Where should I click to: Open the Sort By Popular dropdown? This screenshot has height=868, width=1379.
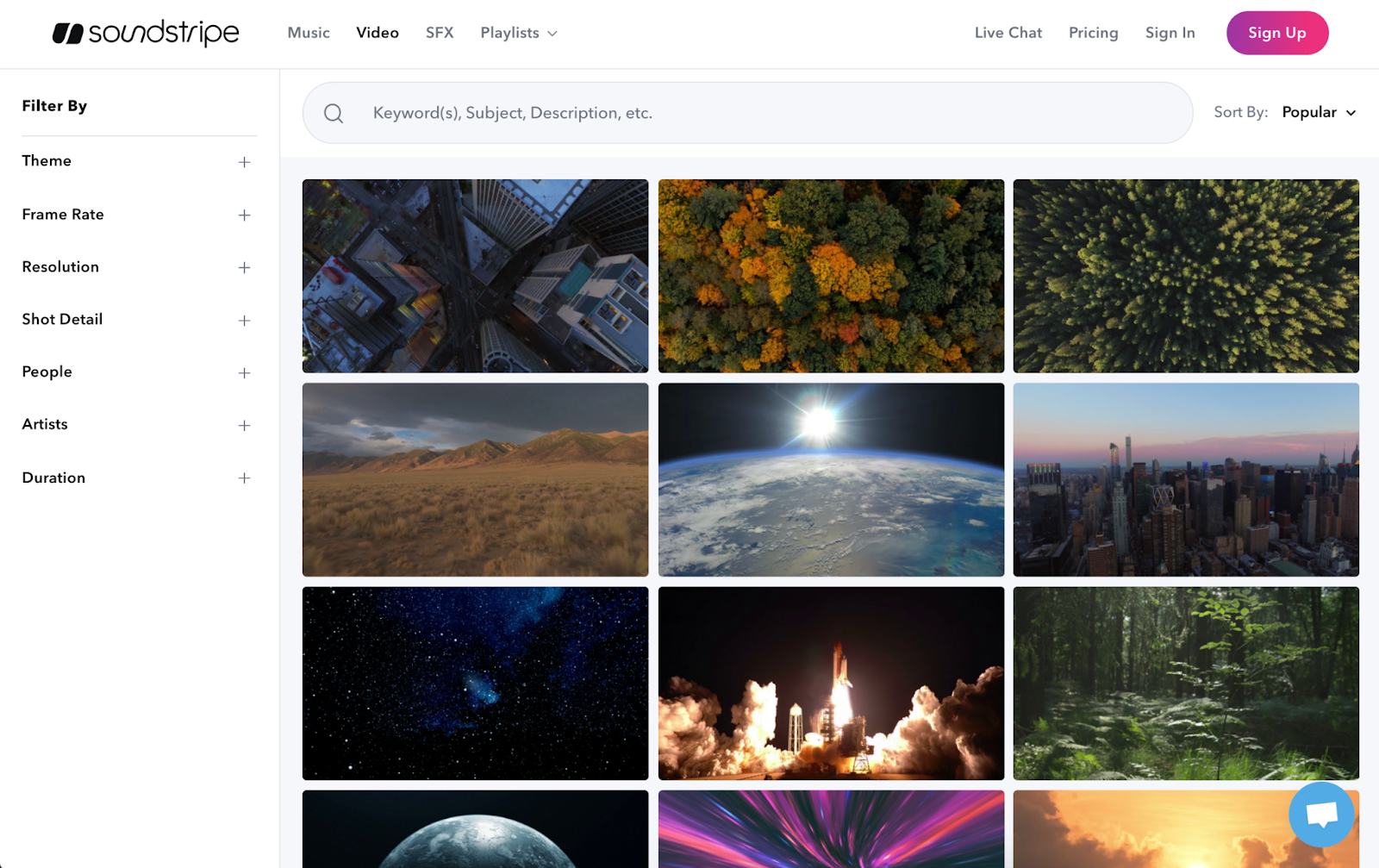pyautogui.click(x=1317, y=112)
